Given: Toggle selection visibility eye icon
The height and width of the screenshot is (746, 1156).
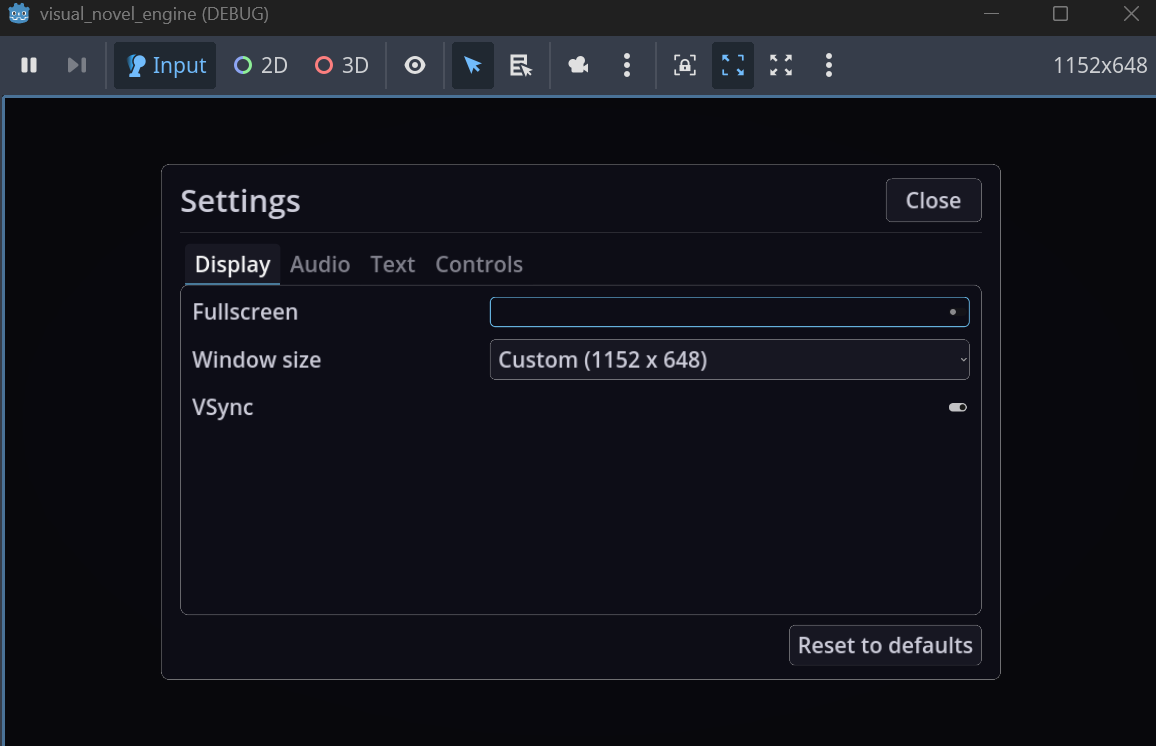Looking at the screenshot, I should (415, 66).
